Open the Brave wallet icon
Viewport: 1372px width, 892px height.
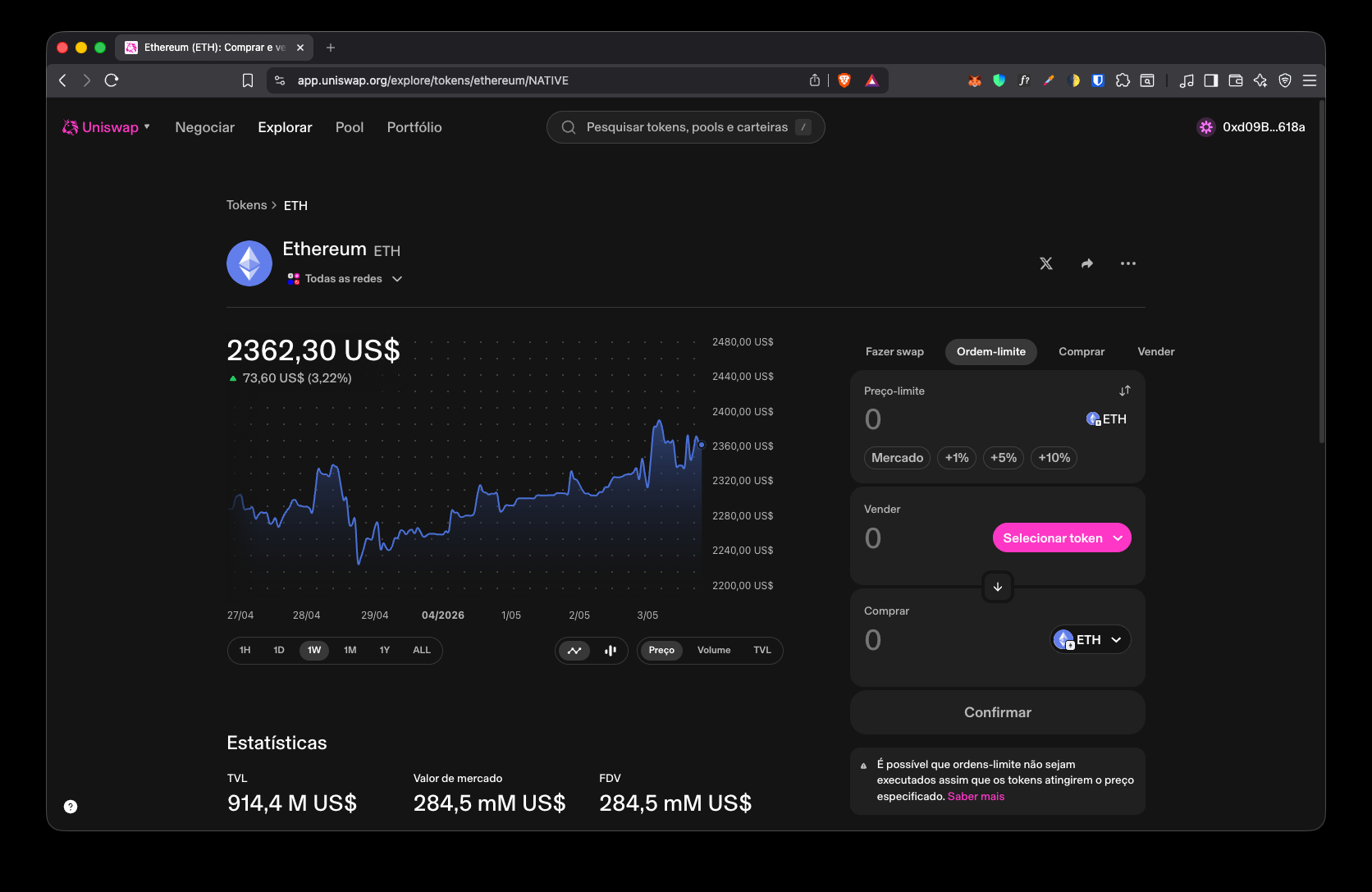point(1236,80)
